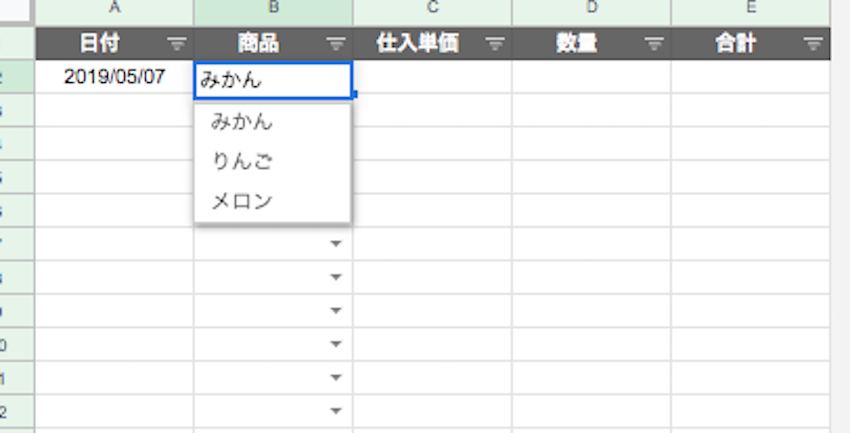Viewport: 850px width, 433px height.
Task: Choose りんご from the dropdown list
Action: click(242, 162)
